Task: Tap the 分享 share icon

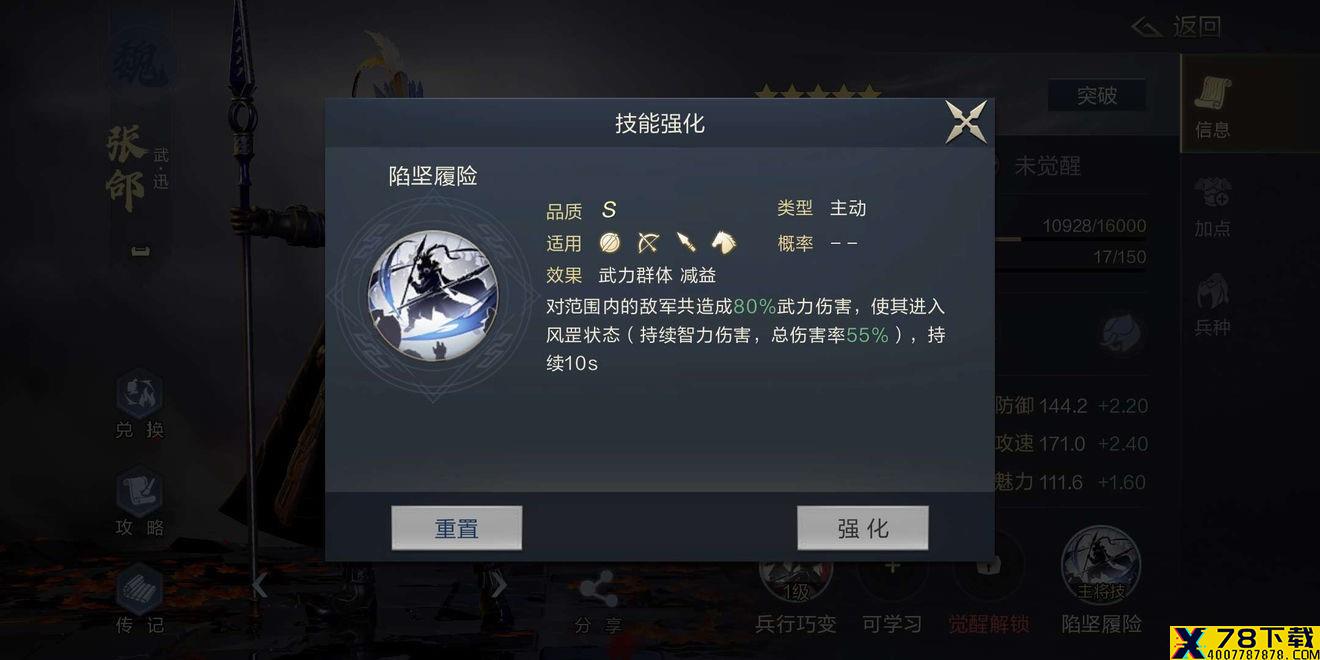Action: [598, 602]
